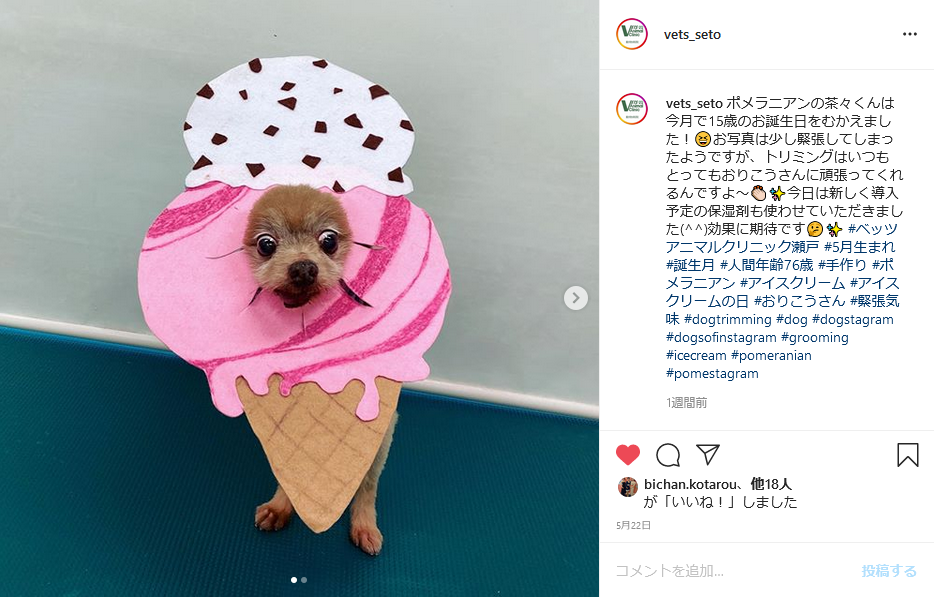Focus the コメントを追加 comment field
This screenshot has width=934, height=597.
pyautogui.click(x=733, y=571)
